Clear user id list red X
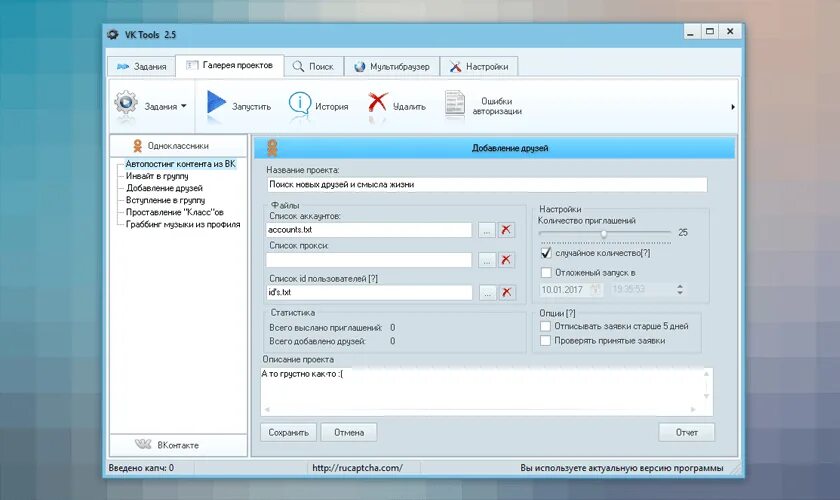Image resolution: width=840 pixels, height=500 pixels. point(506,293)
